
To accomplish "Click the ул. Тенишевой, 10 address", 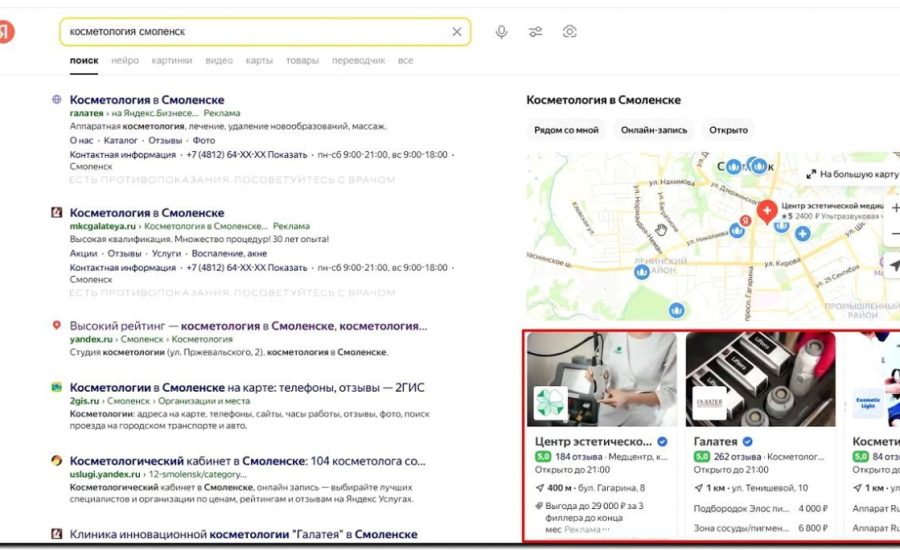I will tap(770, 488).
